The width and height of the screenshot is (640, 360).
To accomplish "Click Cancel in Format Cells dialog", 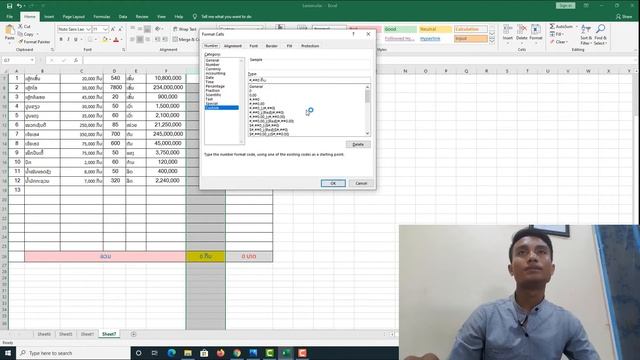I will click(361, 183).
